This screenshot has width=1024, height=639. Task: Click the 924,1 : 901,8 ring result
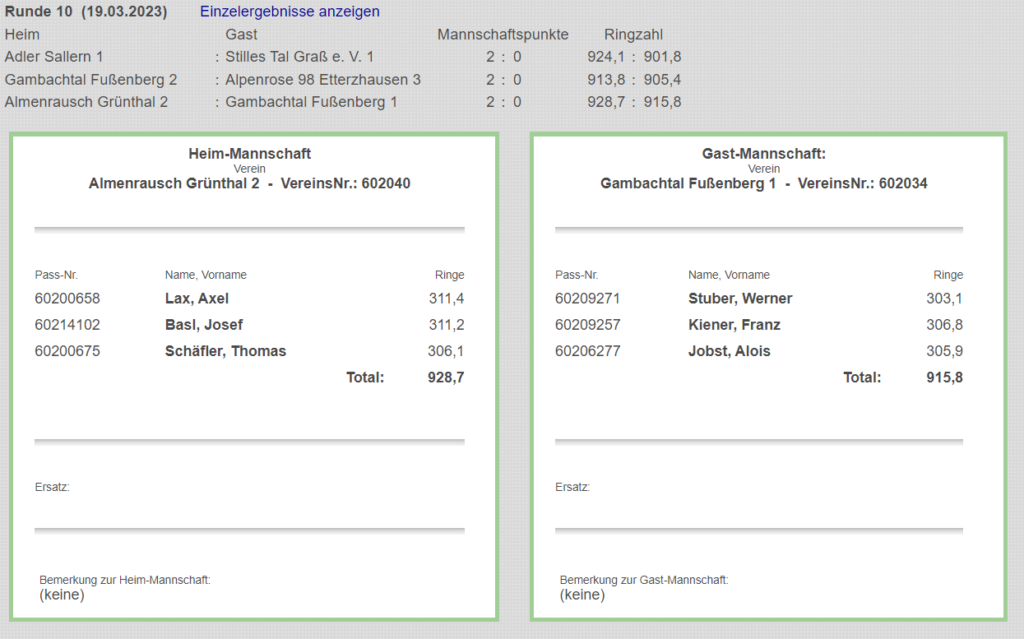tap(634, 57)
